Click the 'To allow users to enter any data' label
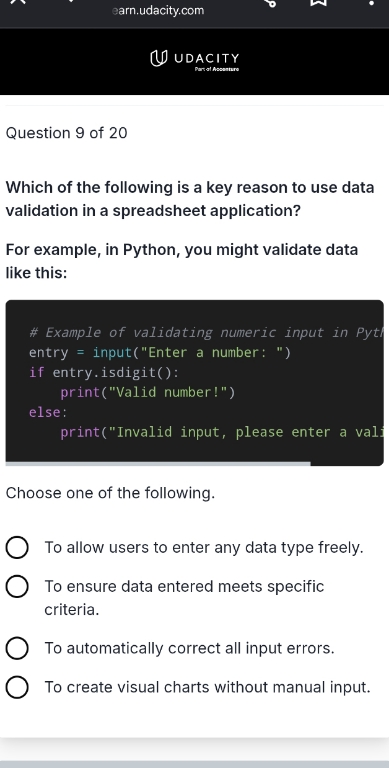The width and height of the screenshot is (389, 768). pyautogui.click(x=204, y=548)
